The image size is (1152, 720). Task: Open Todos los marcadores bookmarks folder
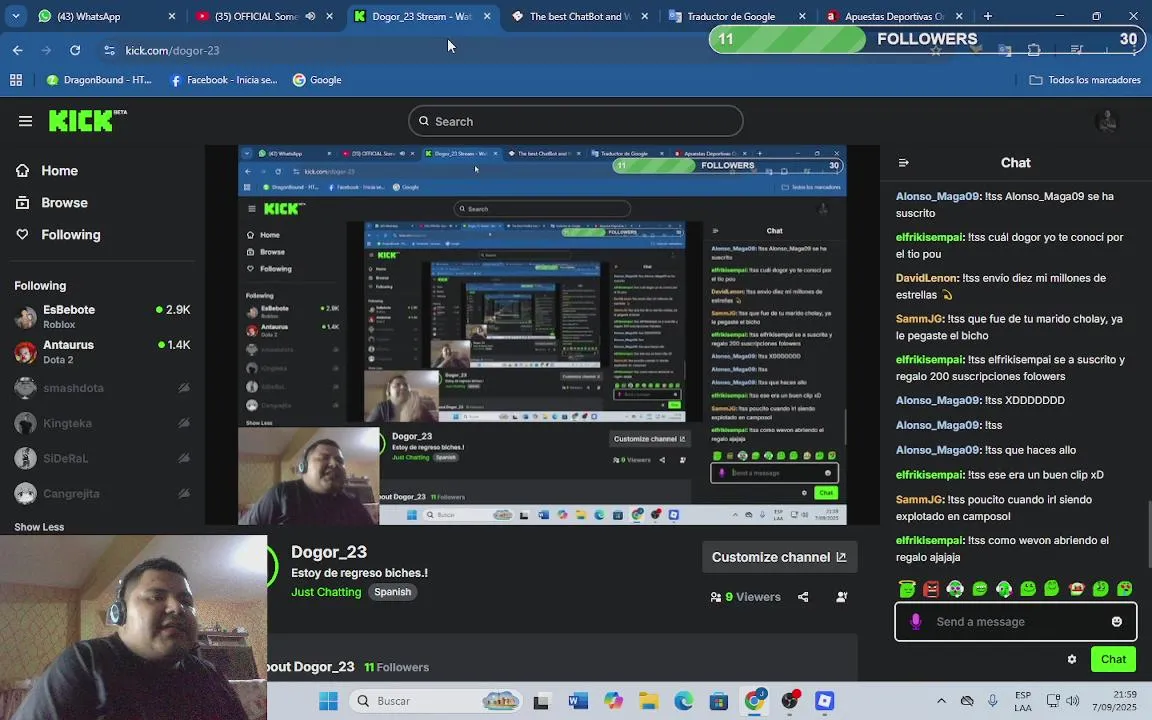[x=1085, y=80]
